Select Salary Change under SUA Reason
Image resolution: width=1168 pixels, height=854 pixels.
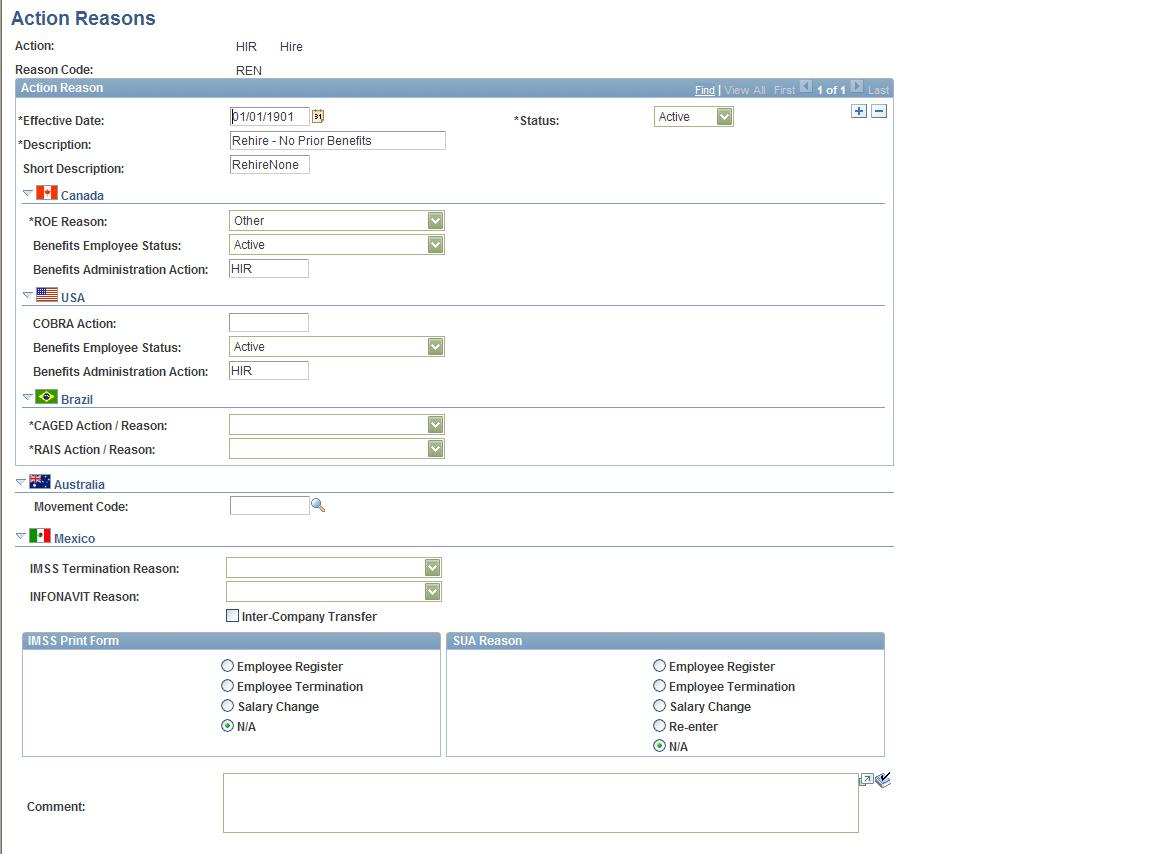pos(659,706)
